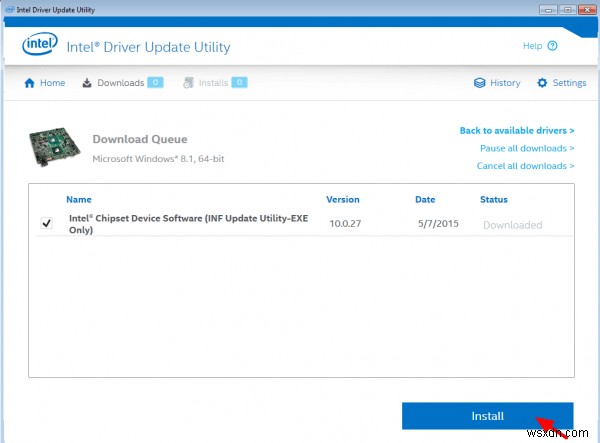Click the Intel logo
Screen dimensions: 600x443
point(40,44)
